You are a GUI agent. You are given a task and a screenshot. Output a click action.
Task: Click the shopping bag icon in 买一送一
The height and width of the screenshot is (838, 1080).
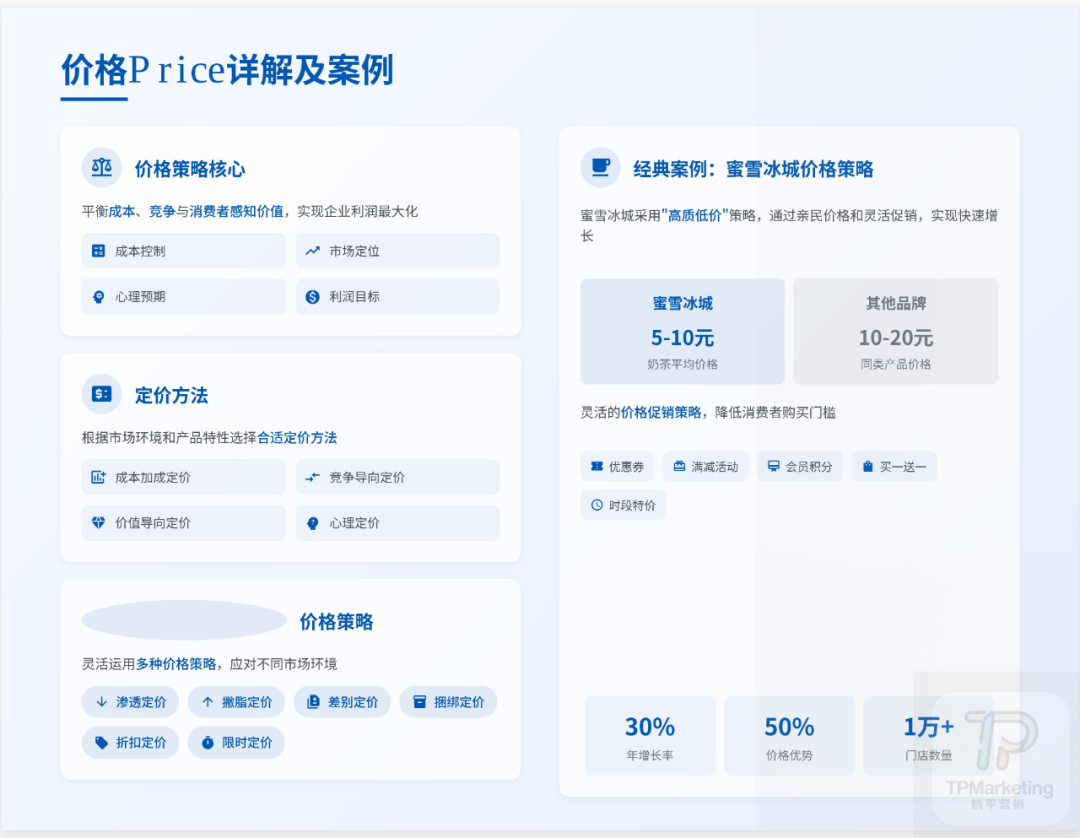868,466
